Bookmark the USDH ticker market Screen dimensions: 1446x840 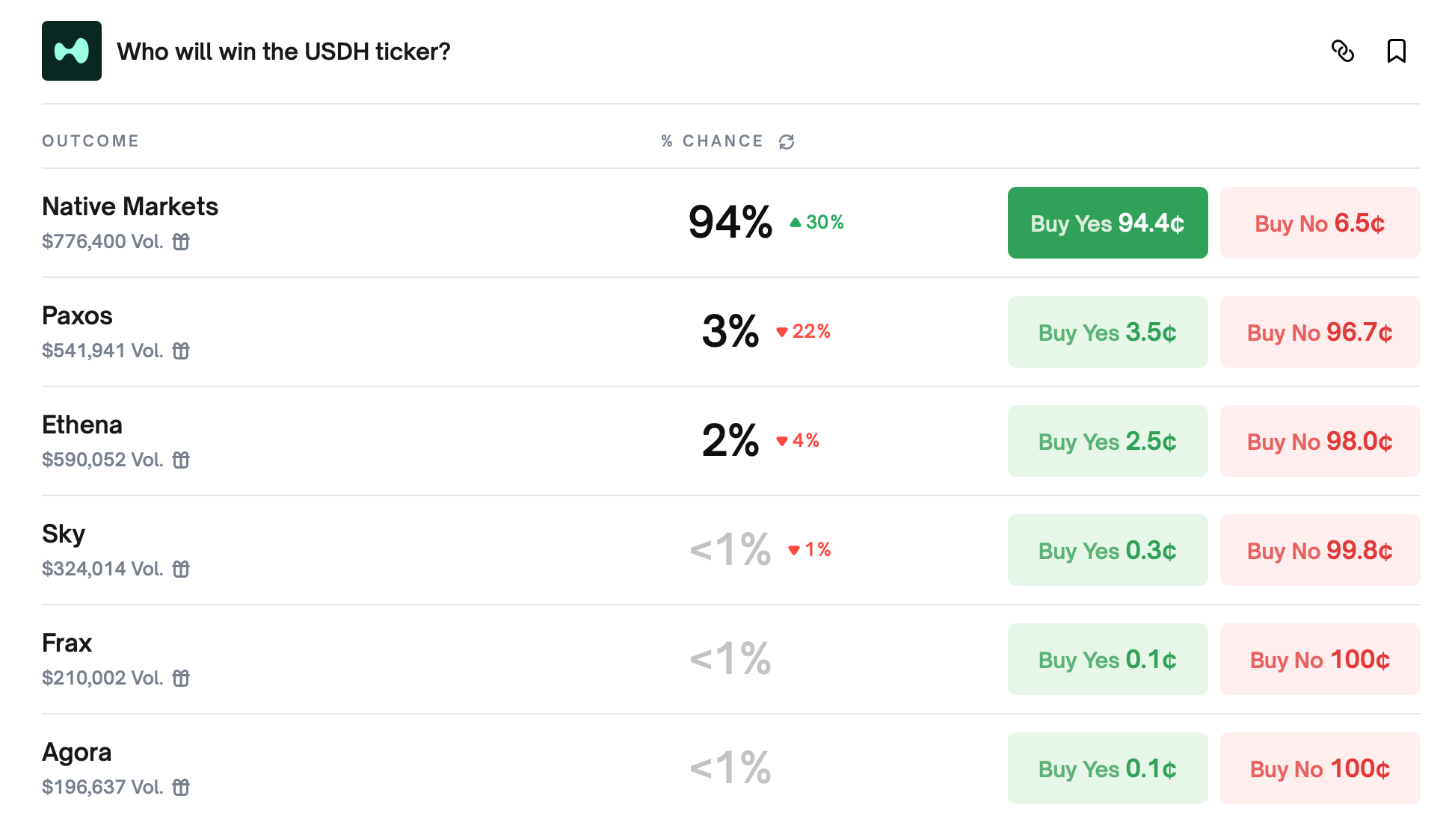tap(1396, 51)
